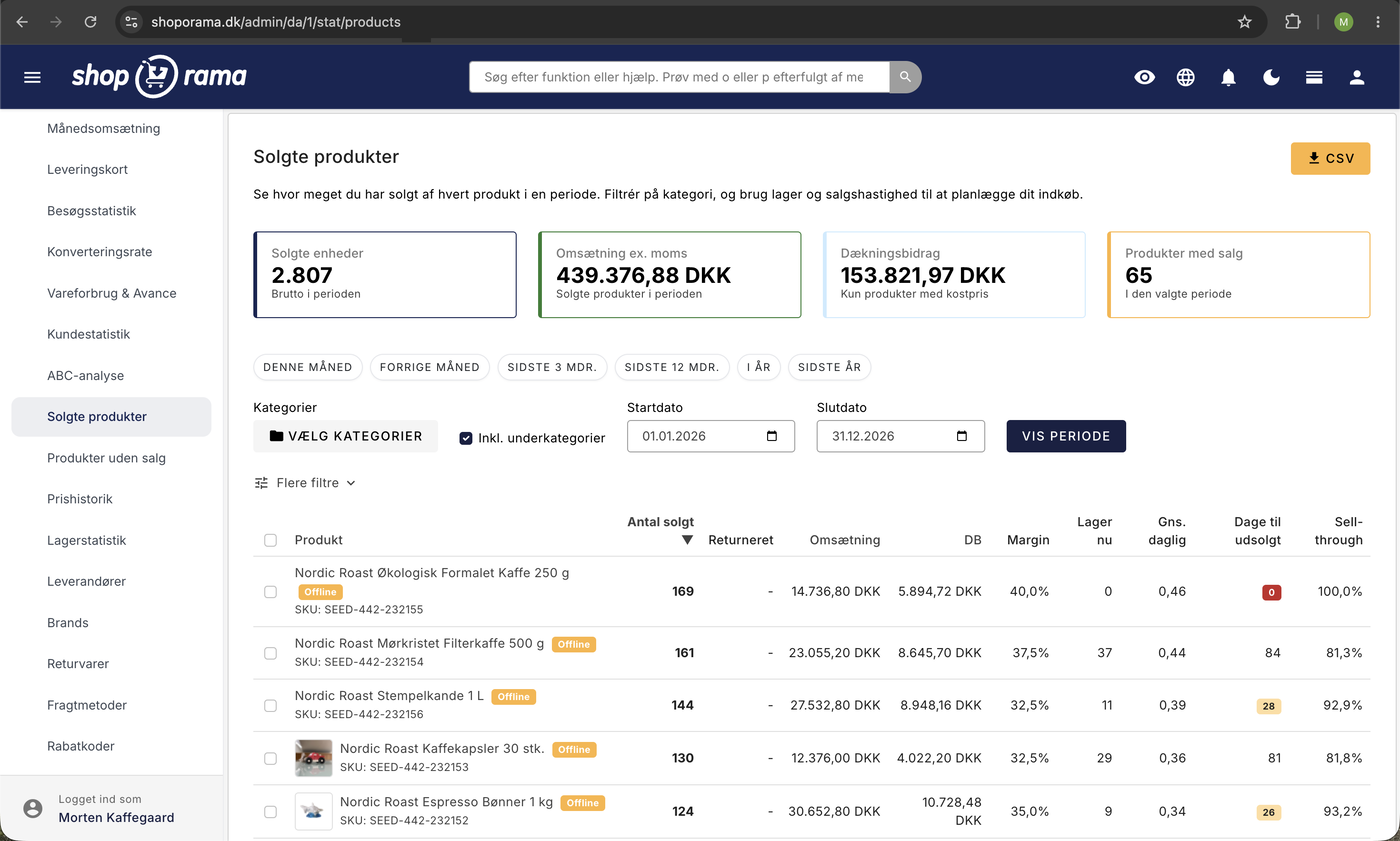Open the user account icon
The width and height of the screenshot is (1400, 841).
click(x=1357, y=77)
